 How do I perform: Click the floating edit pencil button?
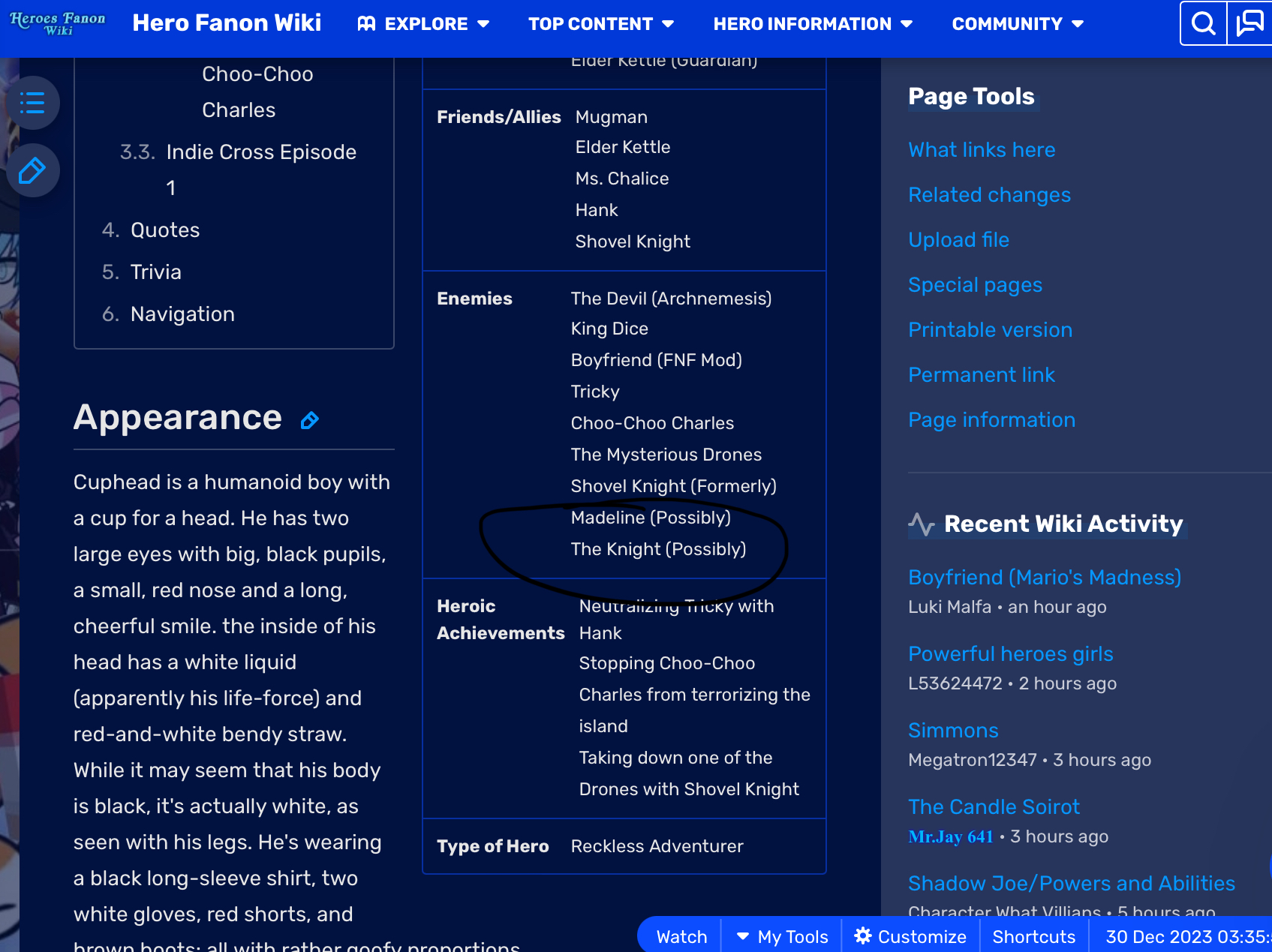click(32, 170)
